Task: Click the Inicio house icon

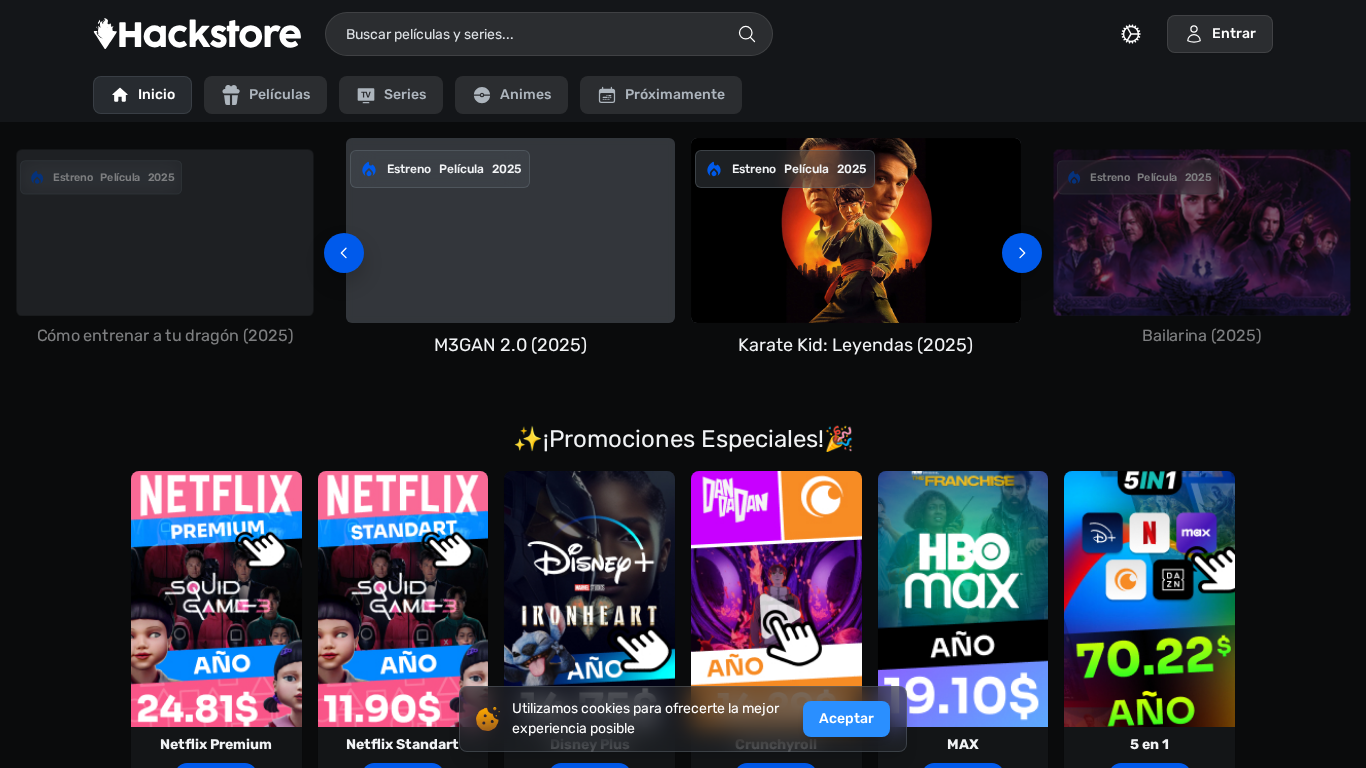Action: [x=120, y=95]
